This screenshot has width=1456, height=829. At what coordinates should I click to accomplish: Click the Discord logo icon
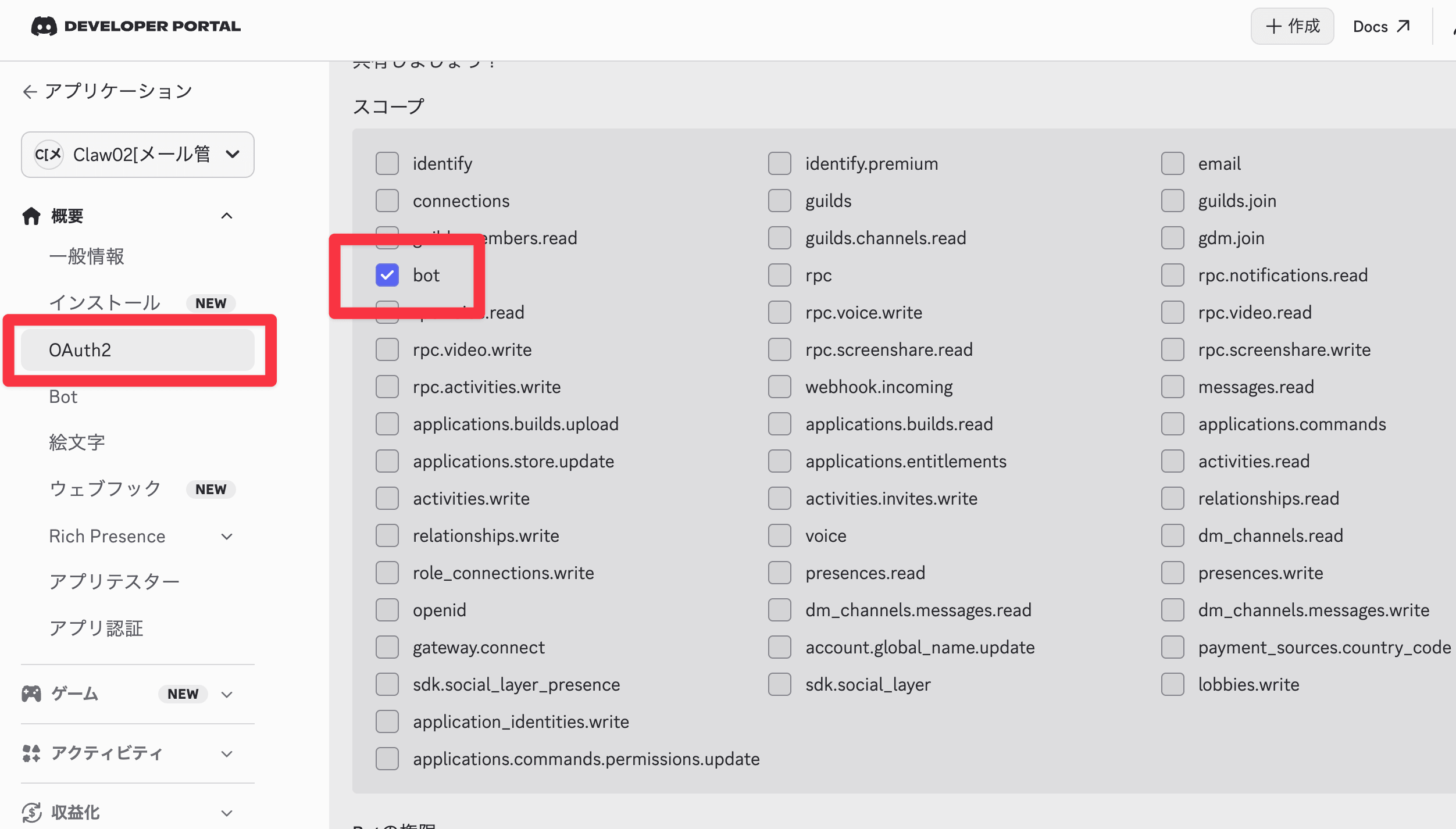click(44, 26)
